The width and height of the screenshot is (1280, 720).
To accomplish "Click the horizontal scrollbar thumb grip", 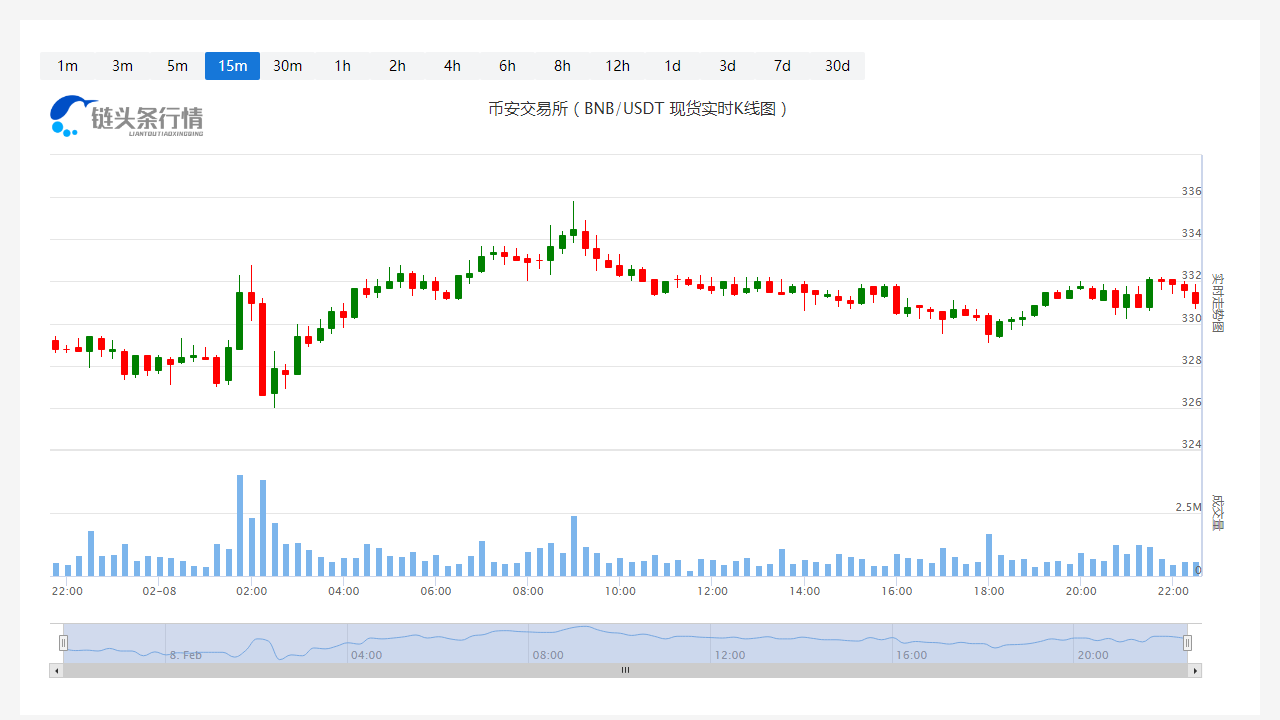I will 625,670.
